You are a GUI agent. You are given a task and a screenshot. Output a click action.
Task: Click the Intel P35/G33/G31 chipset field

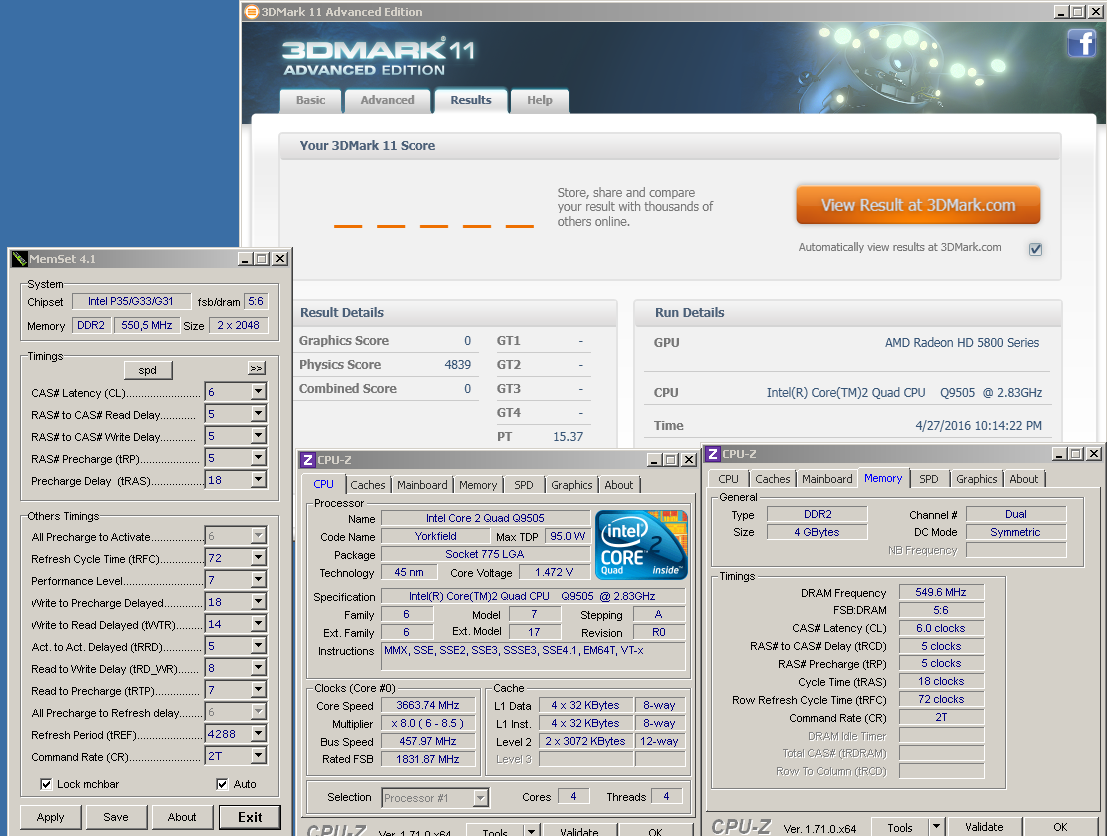[131, 301]
